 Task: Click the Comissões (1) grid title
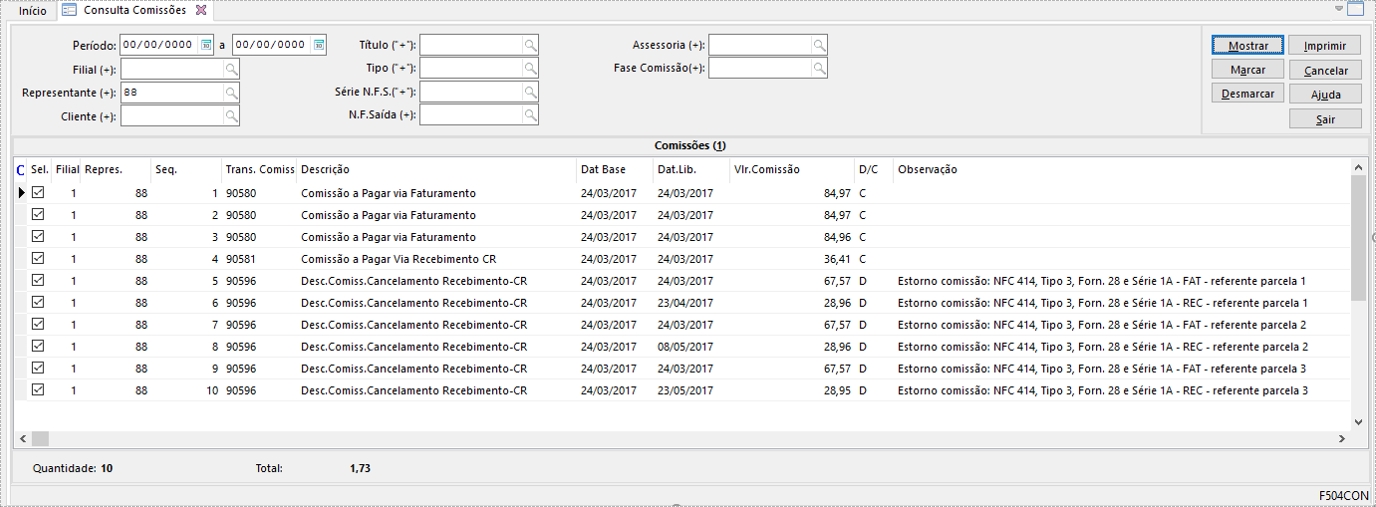689,146
